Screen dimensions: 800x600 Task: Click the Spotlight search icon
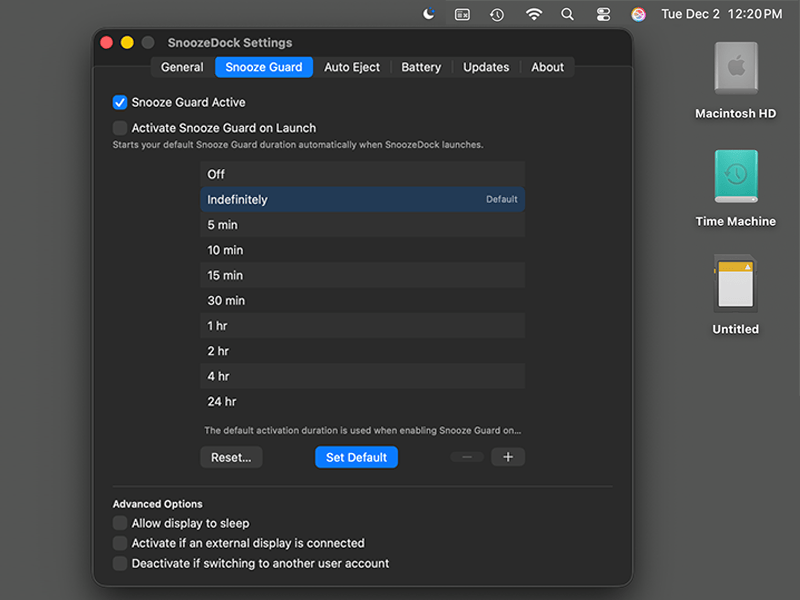(x=567, y=13)
